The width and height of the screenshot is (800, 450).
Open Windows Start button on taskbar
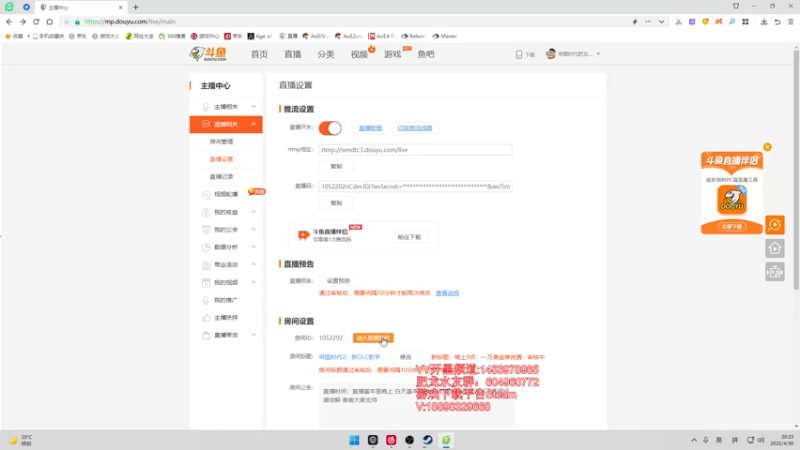(354, 440)
